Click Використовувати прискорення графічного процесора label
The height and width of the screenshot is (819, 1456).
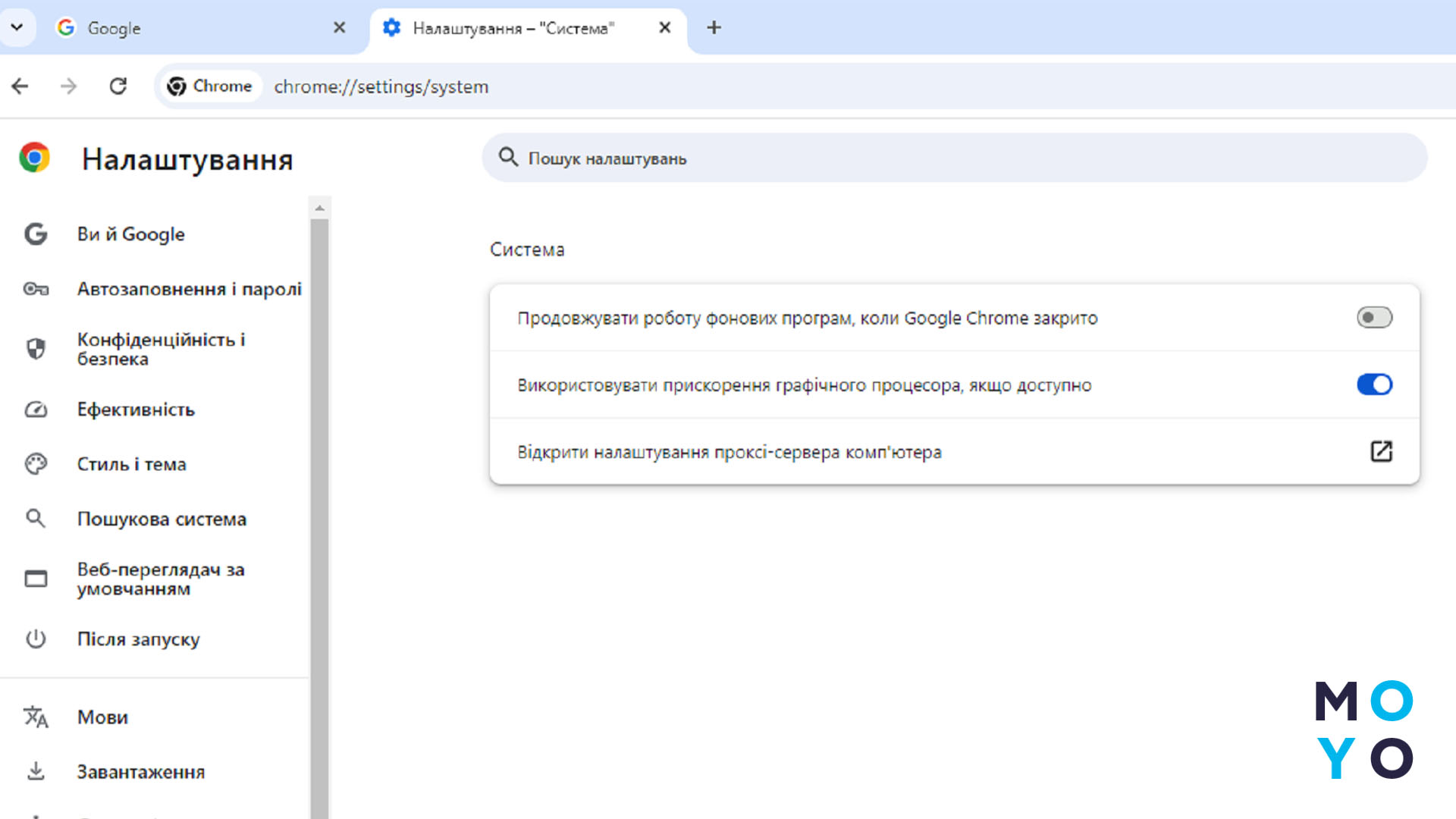805,385
